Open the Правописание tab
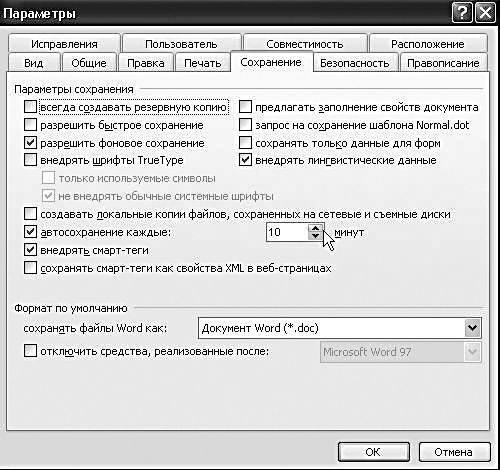 tap(443, 63)
